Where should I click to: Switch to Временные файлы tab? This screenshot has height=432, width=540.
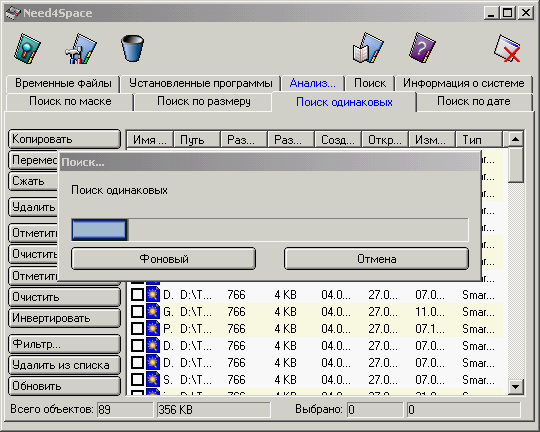[x=63, y=83]
